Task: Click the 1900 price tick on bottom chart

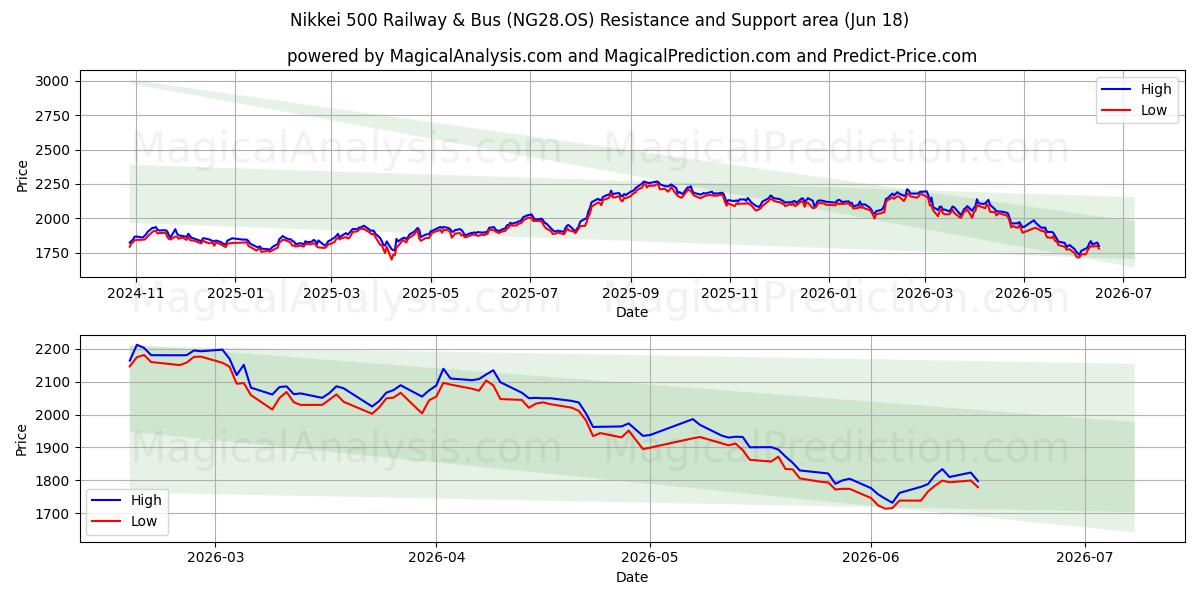Action: [52, 448]
